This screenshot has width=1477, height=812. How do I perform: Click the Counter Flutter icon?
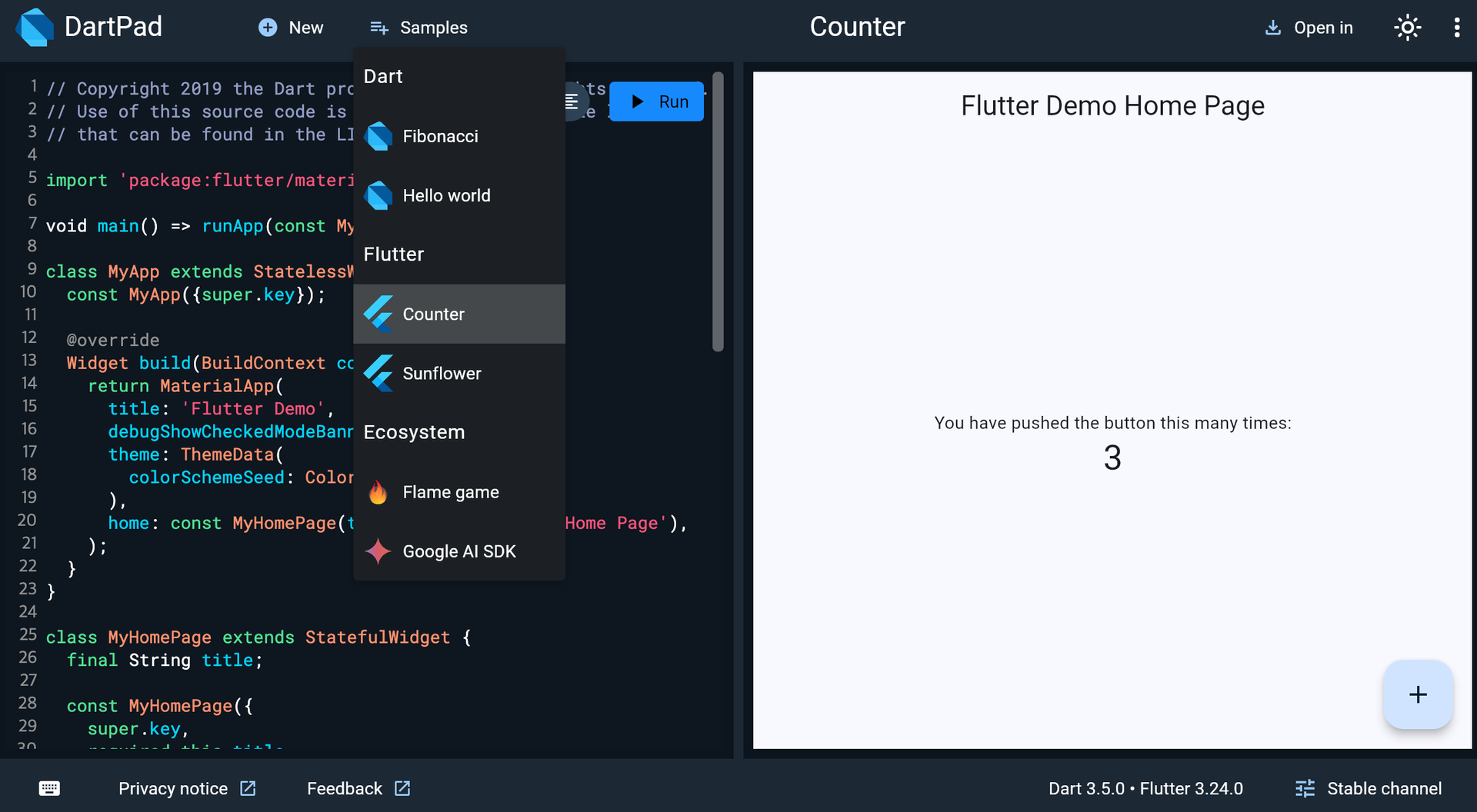378,314
